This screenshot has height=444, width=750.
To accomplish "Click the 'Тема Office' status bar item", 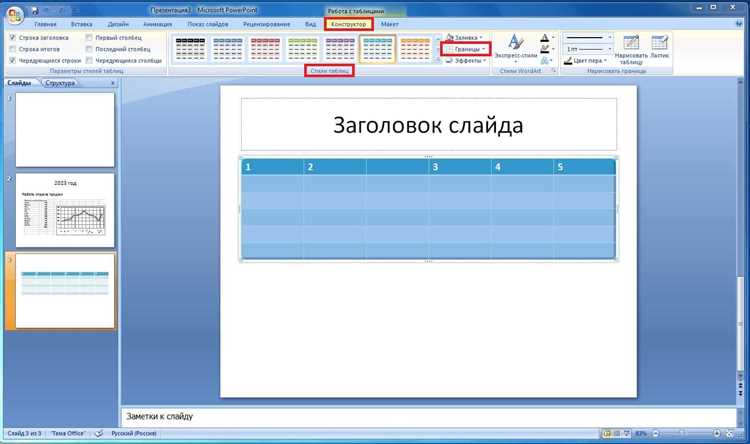I will point(68,433).
